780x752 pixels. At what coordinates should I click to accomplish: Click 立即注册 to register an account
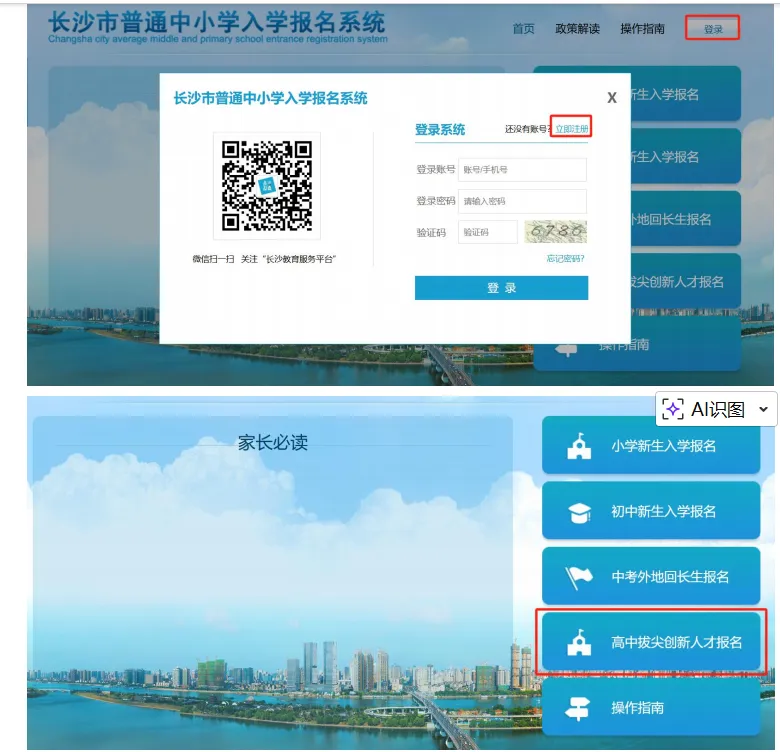[572, 129]
